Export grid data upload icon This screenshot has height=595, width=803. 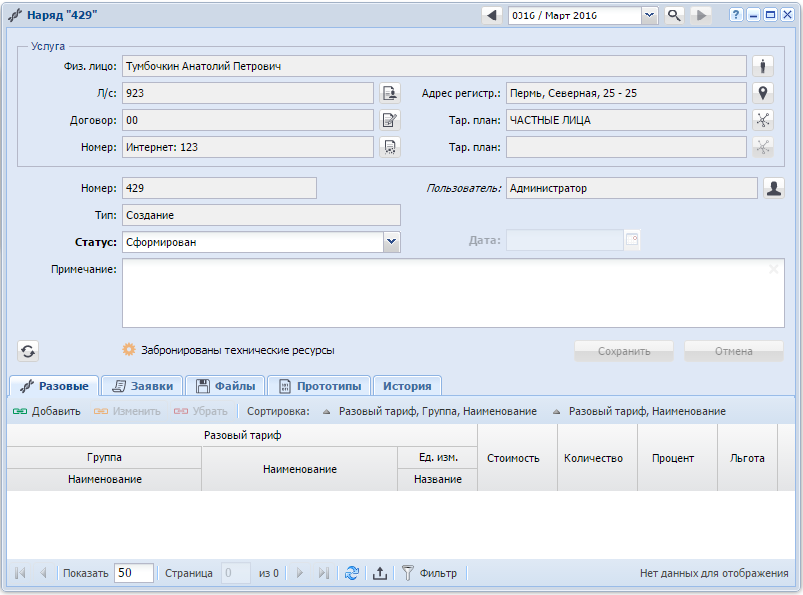[x=379, y=573]
